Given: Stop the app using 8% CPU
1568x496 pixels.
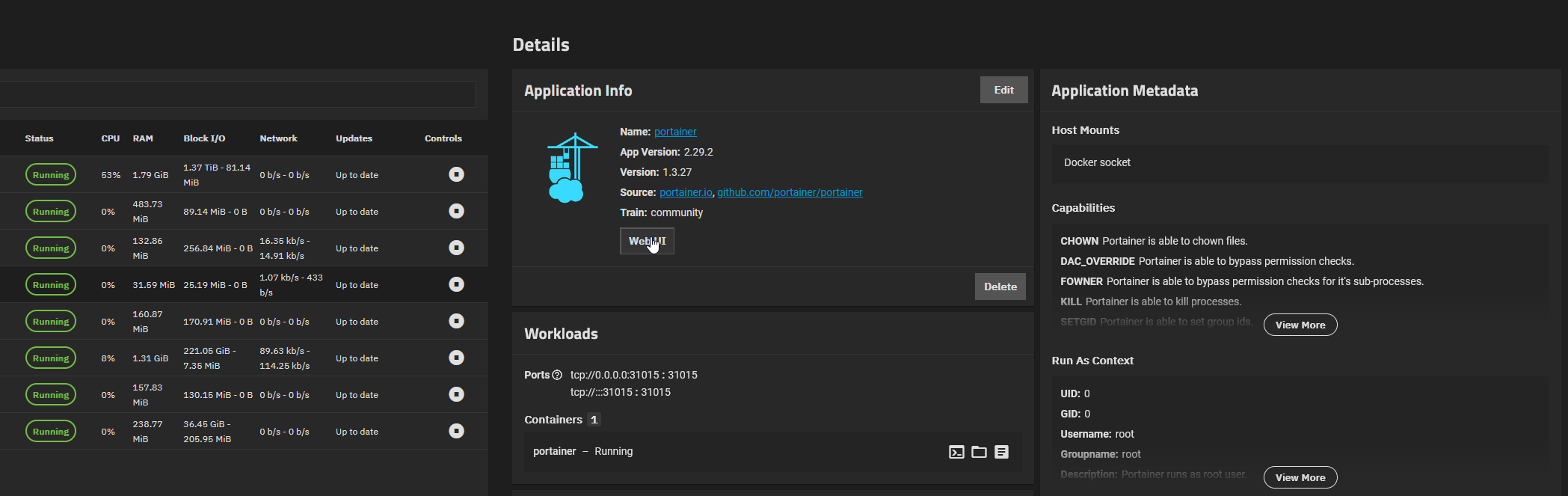Looking at the screenshot, I should point(456,358).
